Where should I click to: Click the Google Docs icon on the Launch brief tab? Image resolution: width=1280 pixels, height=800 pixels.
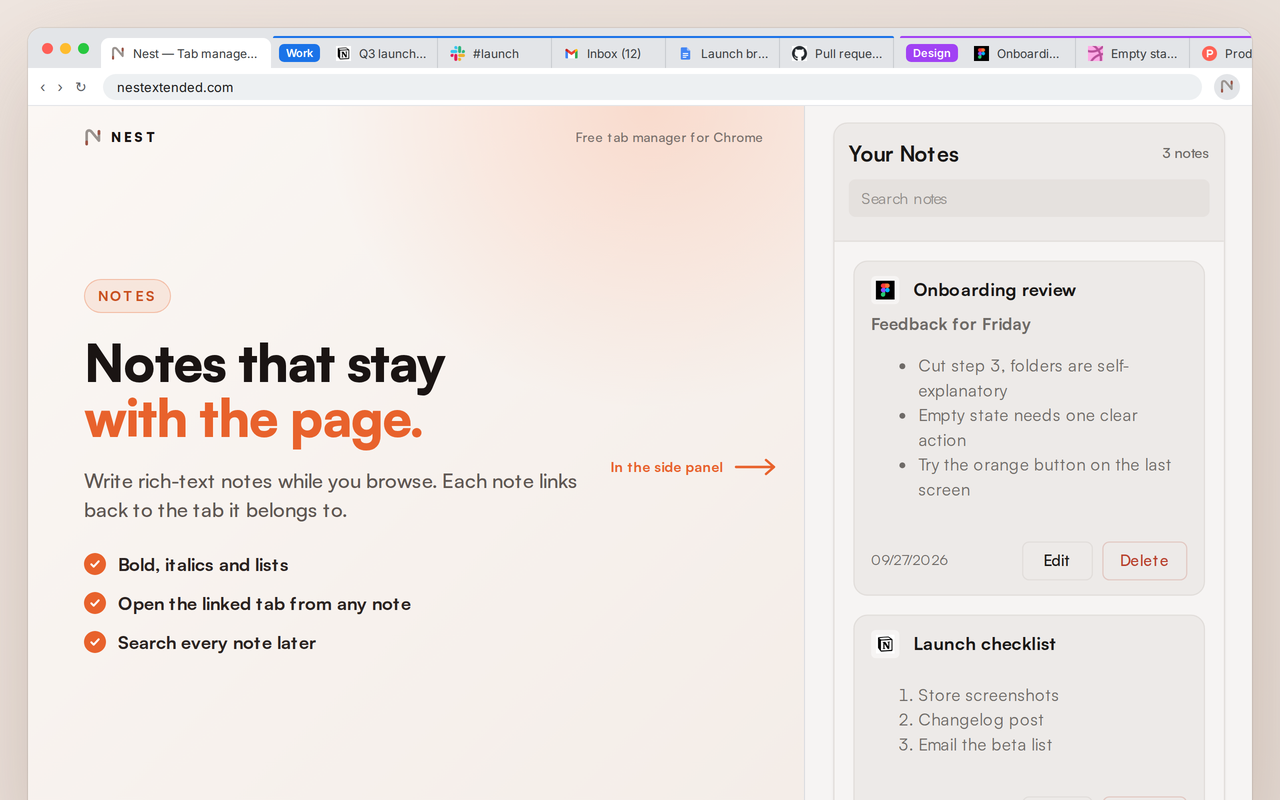(685, 53)
